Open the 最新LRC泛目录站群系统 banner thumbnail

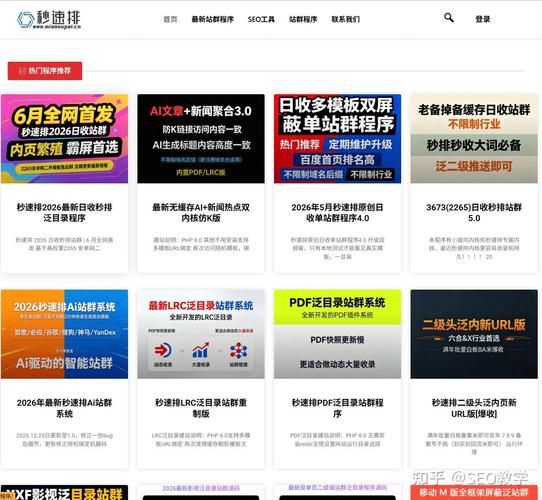click(x=201, y=334)
